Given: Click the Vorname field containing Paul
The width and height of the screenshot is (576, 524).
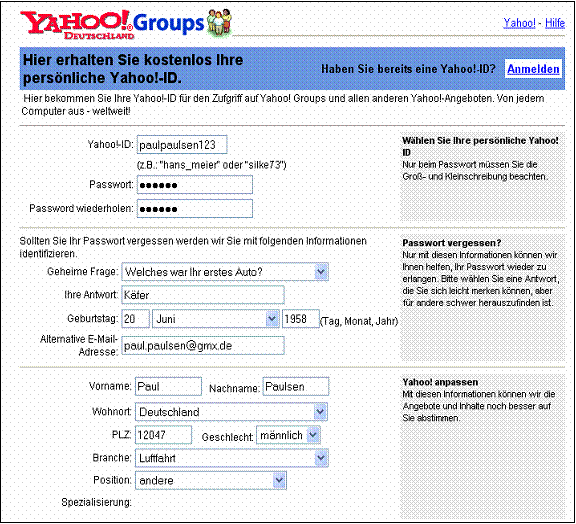Looking at the screenshot, I should coord(168,386).
